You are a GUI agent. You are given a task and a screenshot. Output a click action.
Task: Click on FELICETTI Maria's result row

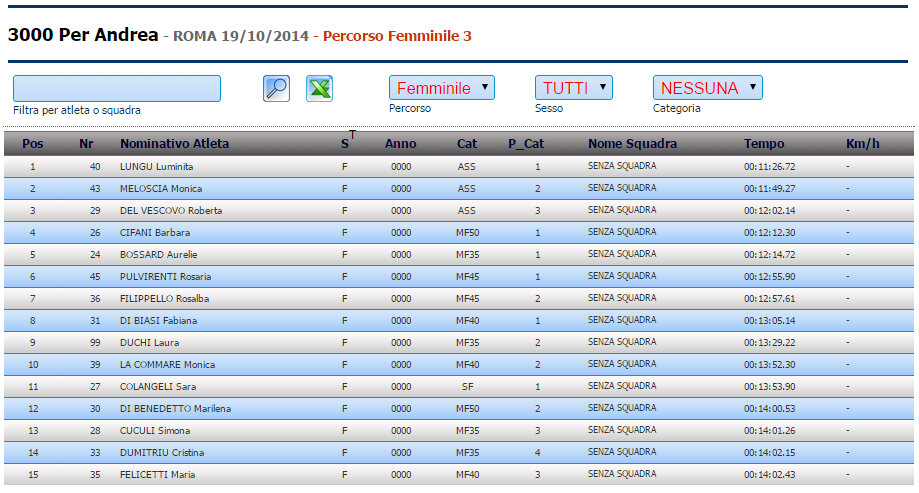tap(157, 475)
